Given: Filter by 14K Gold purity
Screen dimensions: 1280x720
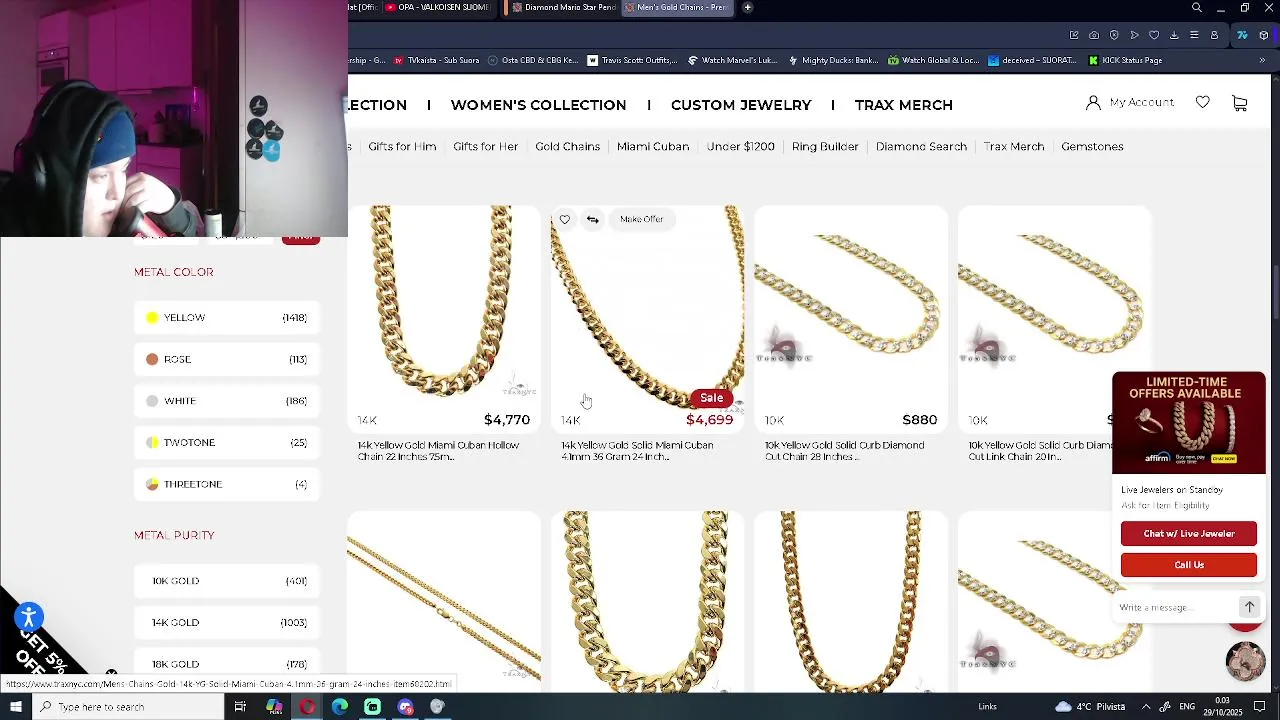Looking at the screenshot, I should [x=227, y=622].
